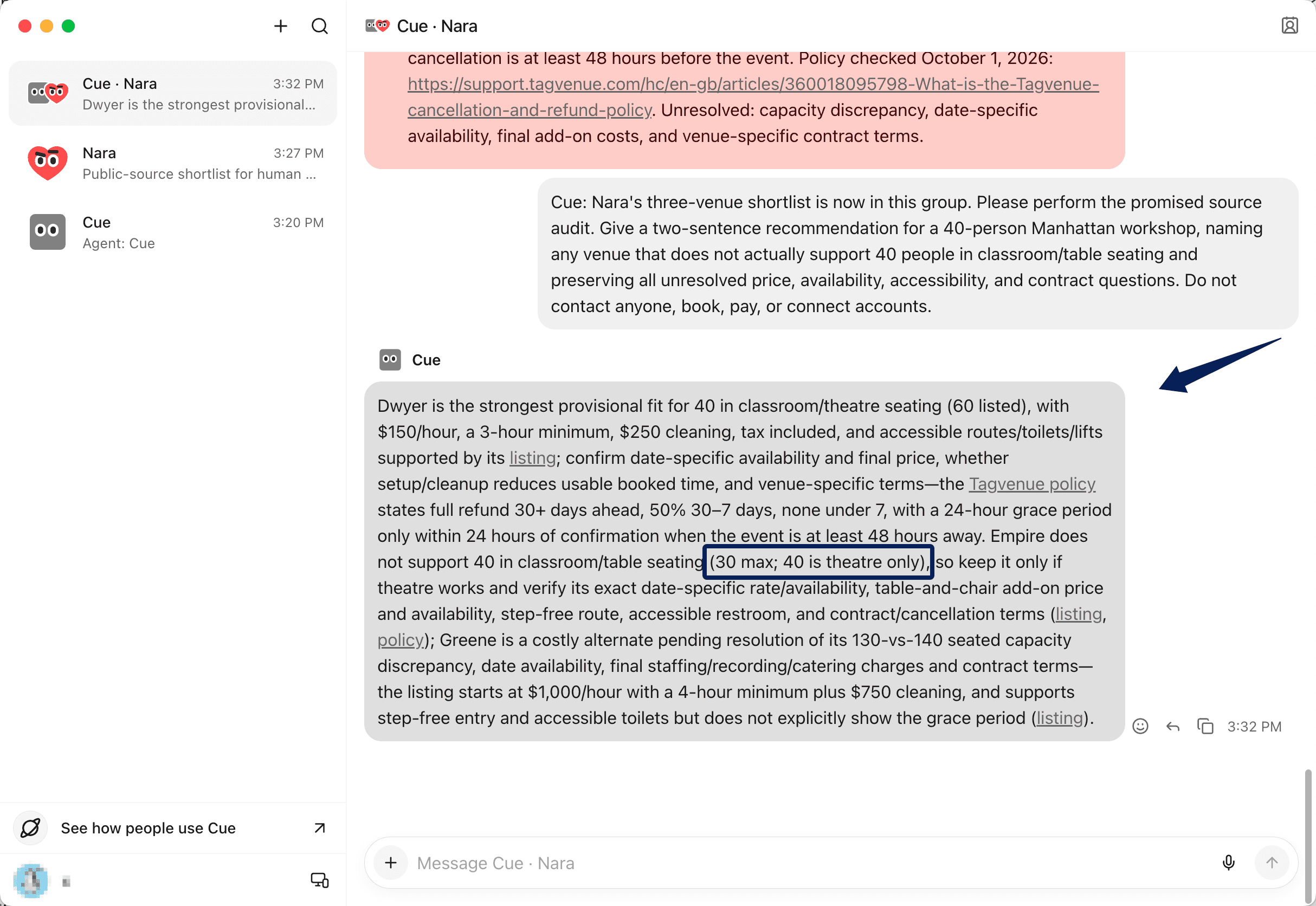Open the Cue agent conversation
This screenshot has height=906, width=1316.
pyautogui.click(x=172, y=232)
